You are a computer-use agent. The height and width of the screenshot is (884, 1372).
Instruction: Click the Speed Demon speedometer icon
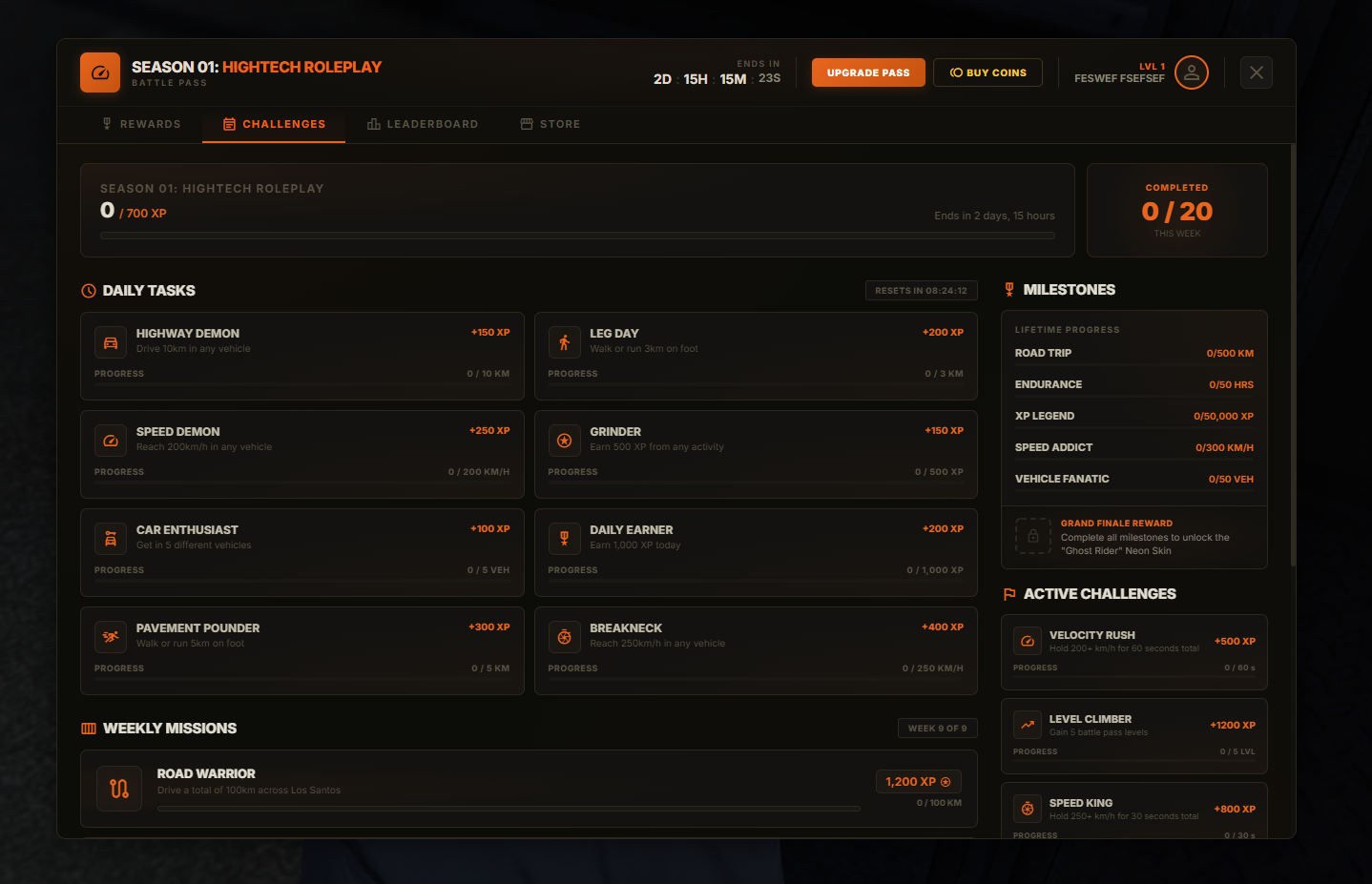click(111, 441)
